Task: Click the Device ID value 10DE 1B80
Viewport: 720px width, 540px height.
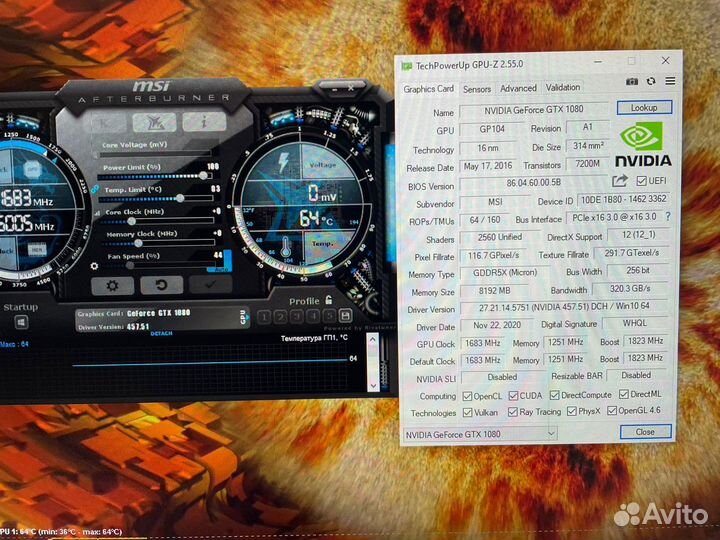Action: pyautogui.click(x=622, y=199)
